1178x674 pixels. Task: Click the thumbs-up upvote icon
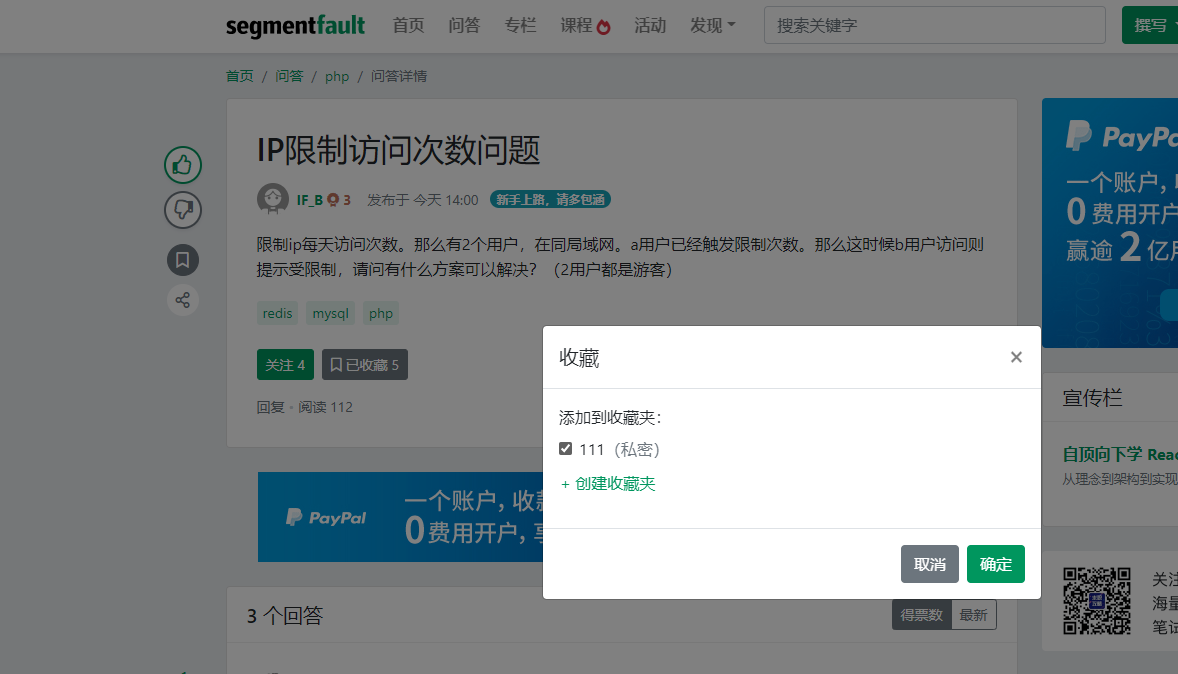(x=183, y=165)
